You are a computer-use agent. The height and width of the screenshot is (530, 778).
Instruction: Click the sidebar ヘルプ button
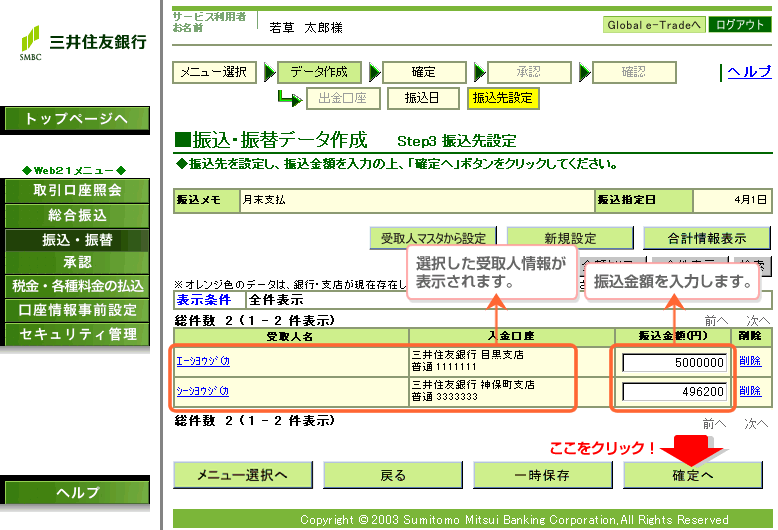(77, 492)
